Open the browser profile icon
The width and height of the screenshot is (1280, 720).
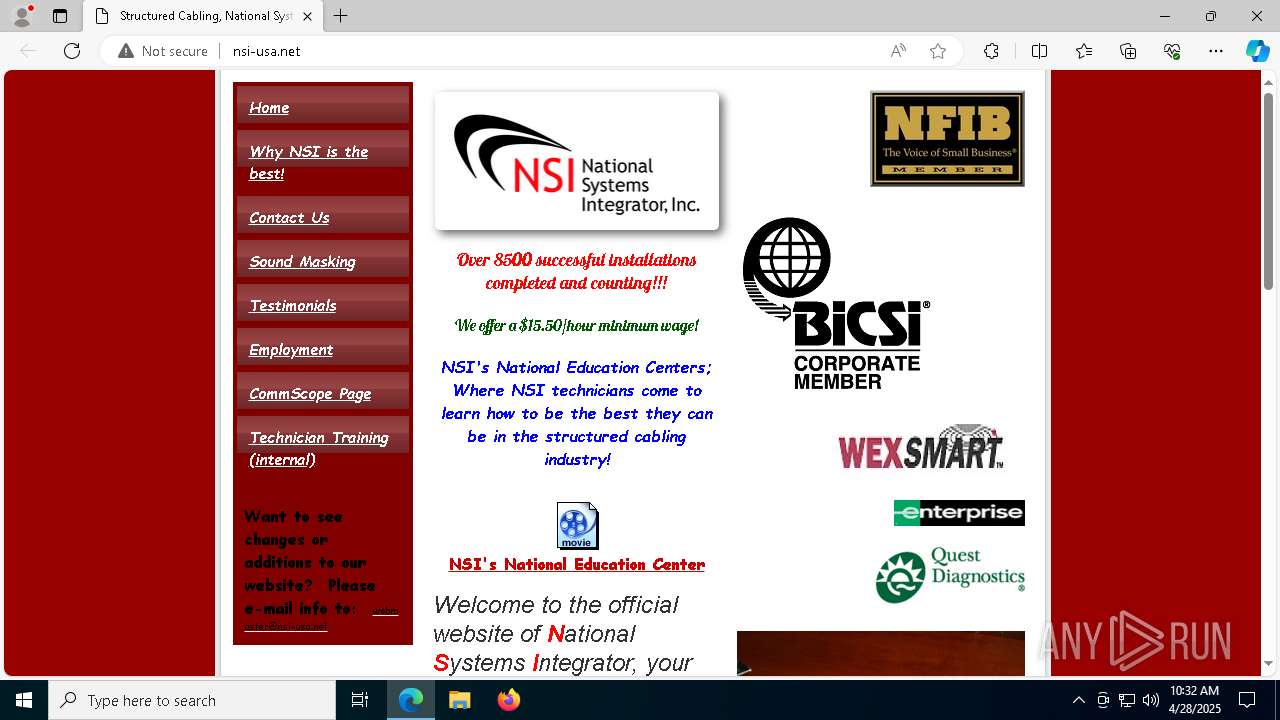[x=21, y=16]
